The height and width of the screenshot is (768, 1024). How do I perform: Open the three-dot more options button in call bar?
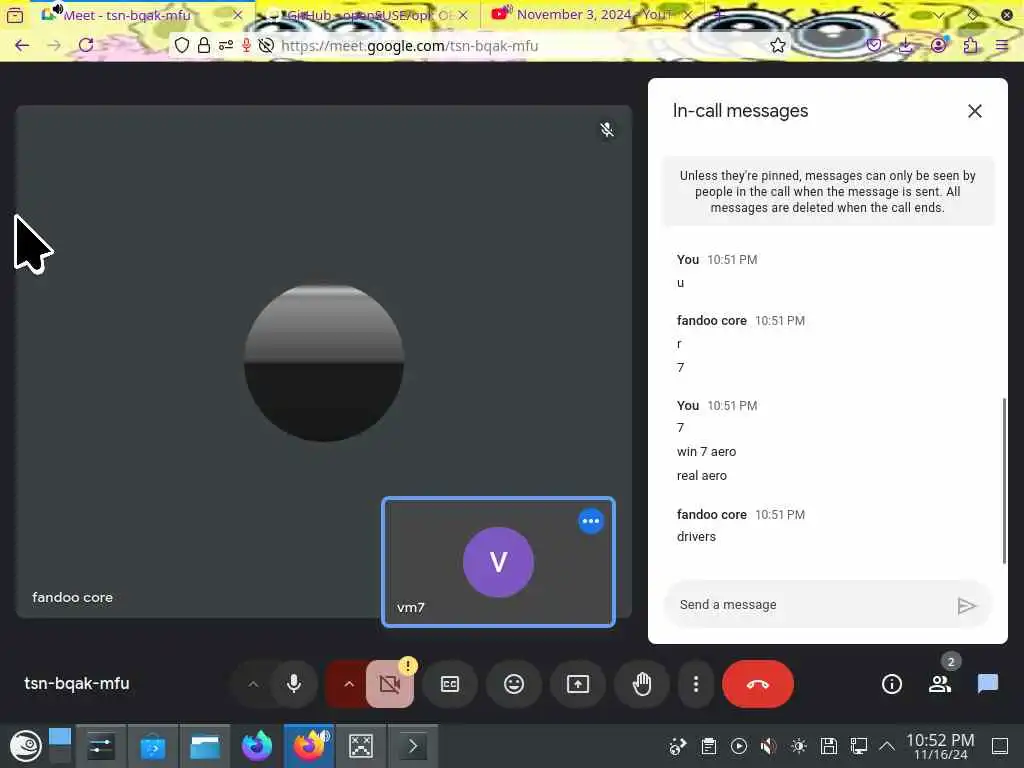pos(696,684)
